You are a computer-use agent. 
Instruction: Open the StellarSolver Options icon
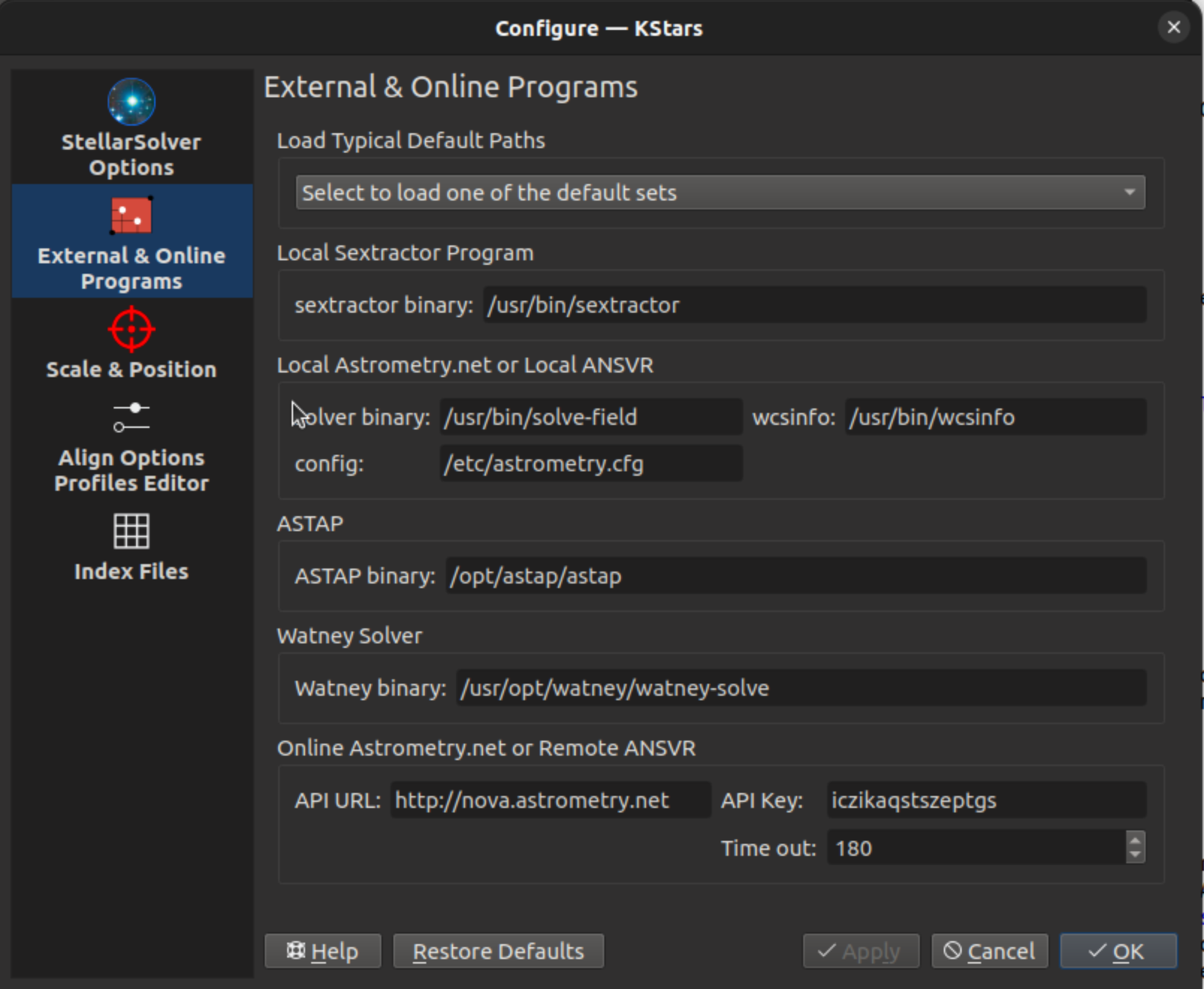(x=131, y=102)
